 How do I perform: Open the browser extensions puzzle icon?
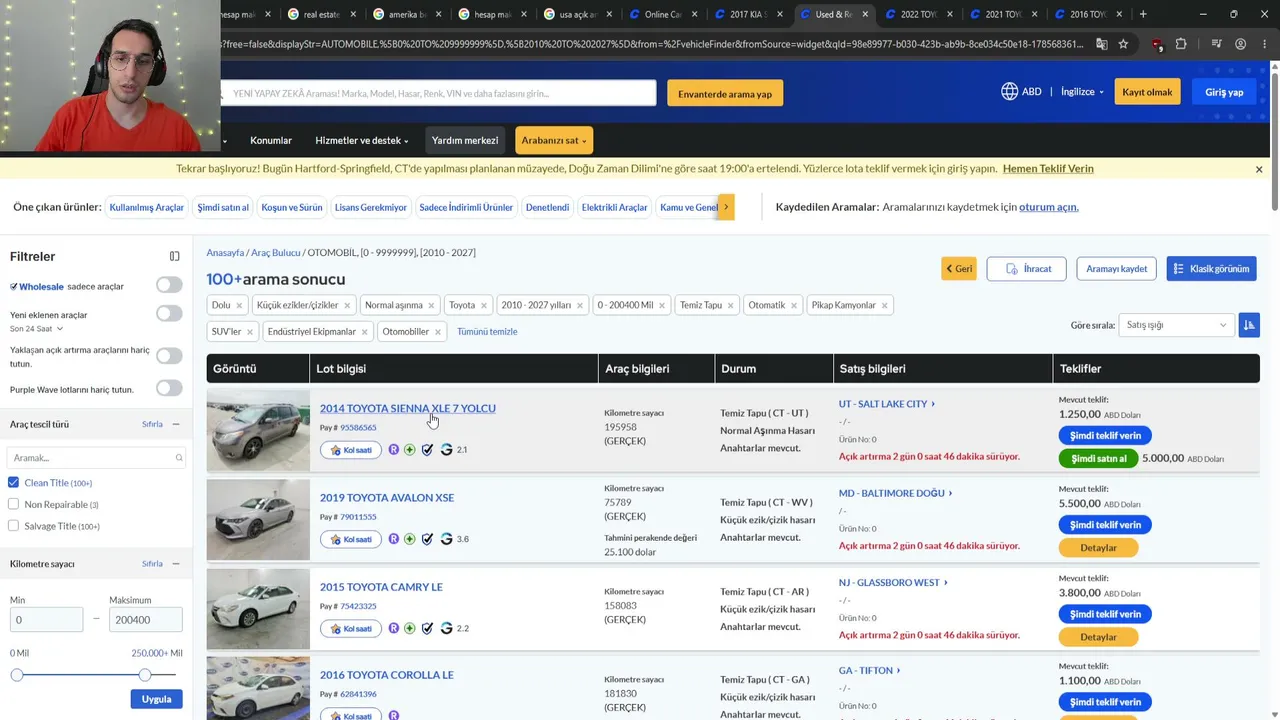click(x=1181, y=44)
